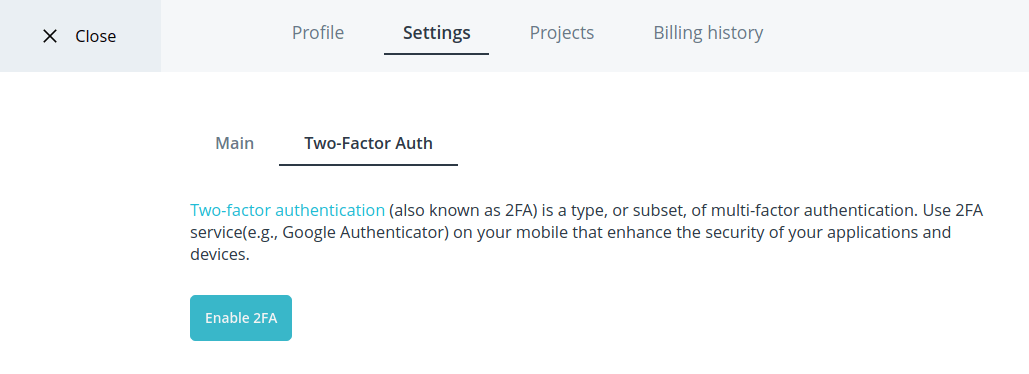
Task: Click the 2FA description paragraph
Action: 587,233
